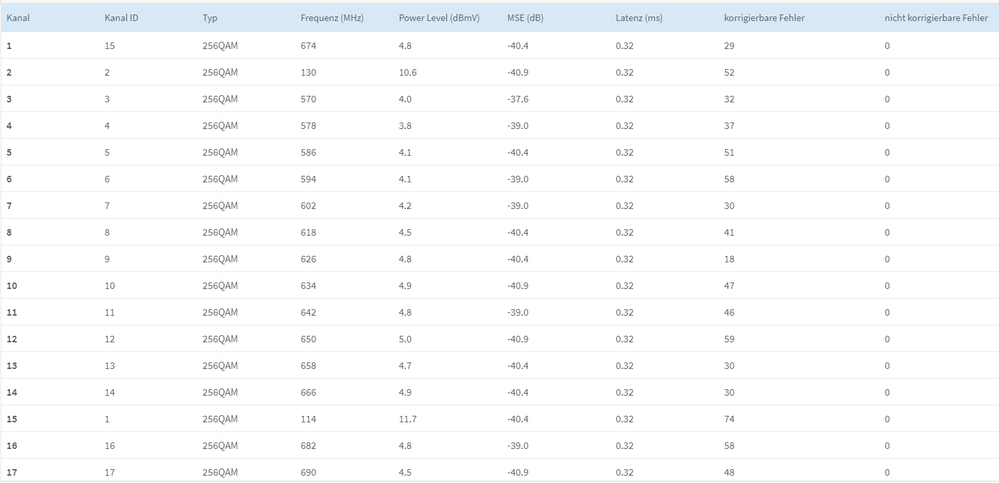The image size is (999, 483).
Task: Click the 618 MHz frequency cell
Action: [308, 233]
